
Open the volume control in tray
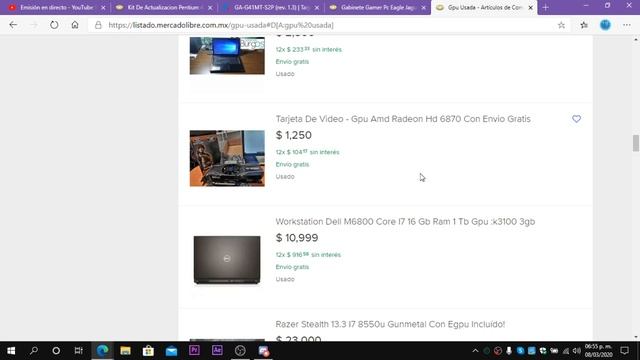[577, 351]
